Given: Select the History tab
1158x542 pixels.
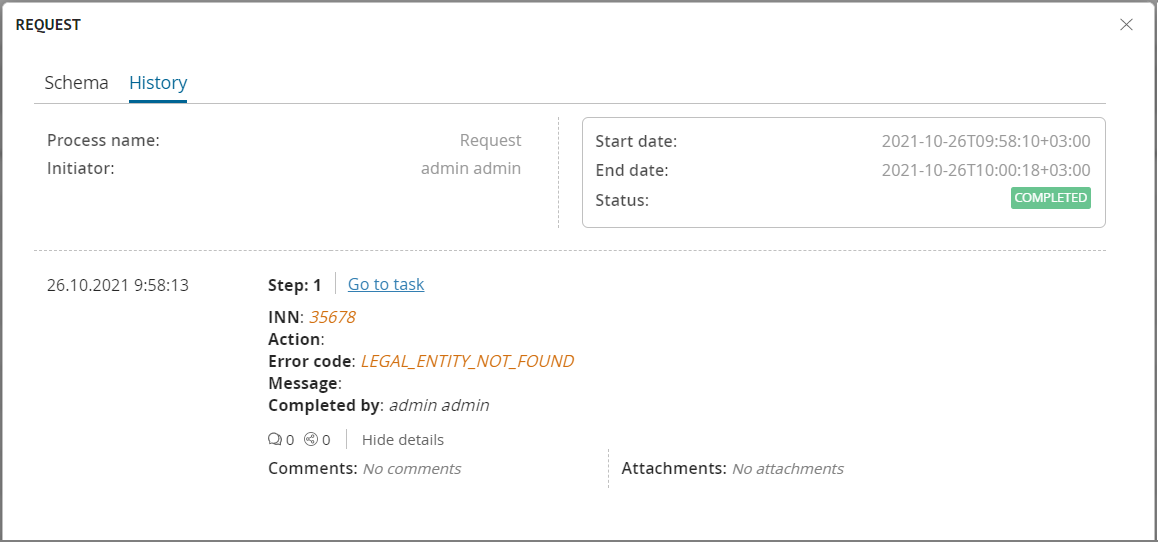Looking at the screenshot, I should (x=158, y=83).
